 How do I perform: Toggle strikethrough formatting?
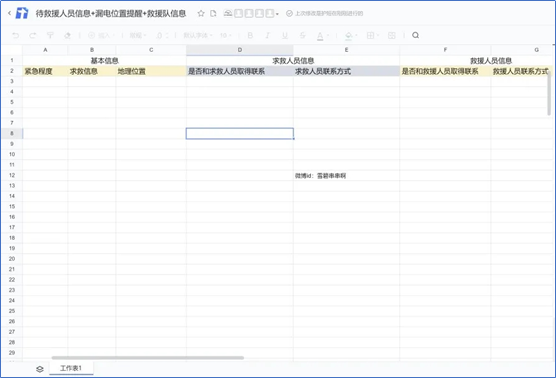click(x=302, y=35)
